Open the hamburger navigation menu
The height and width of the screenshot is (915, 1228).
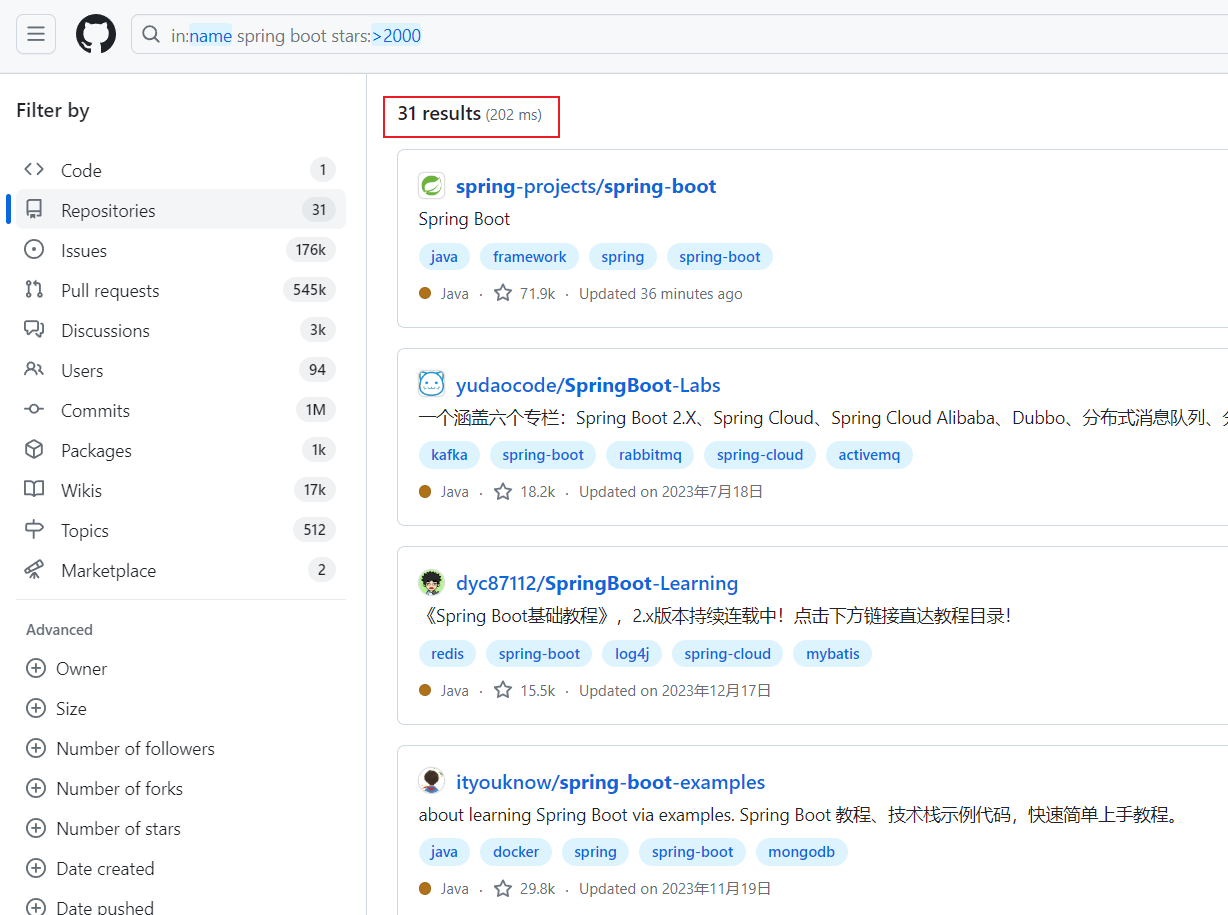click(36, 34)
